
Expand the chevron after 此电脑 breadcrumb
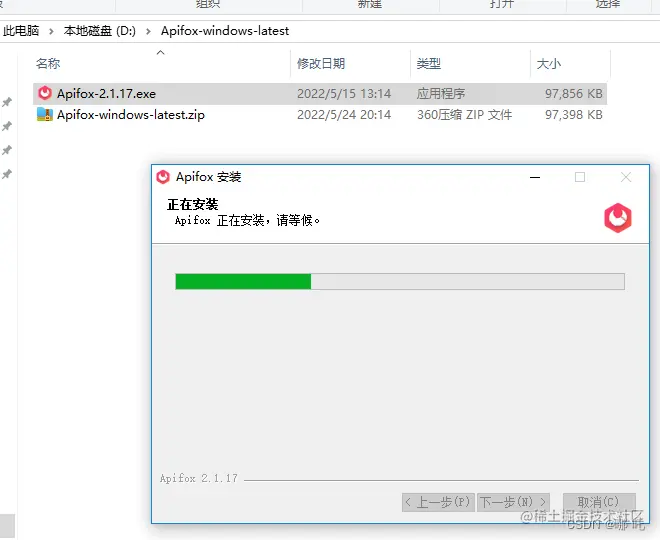click(51, 31)
